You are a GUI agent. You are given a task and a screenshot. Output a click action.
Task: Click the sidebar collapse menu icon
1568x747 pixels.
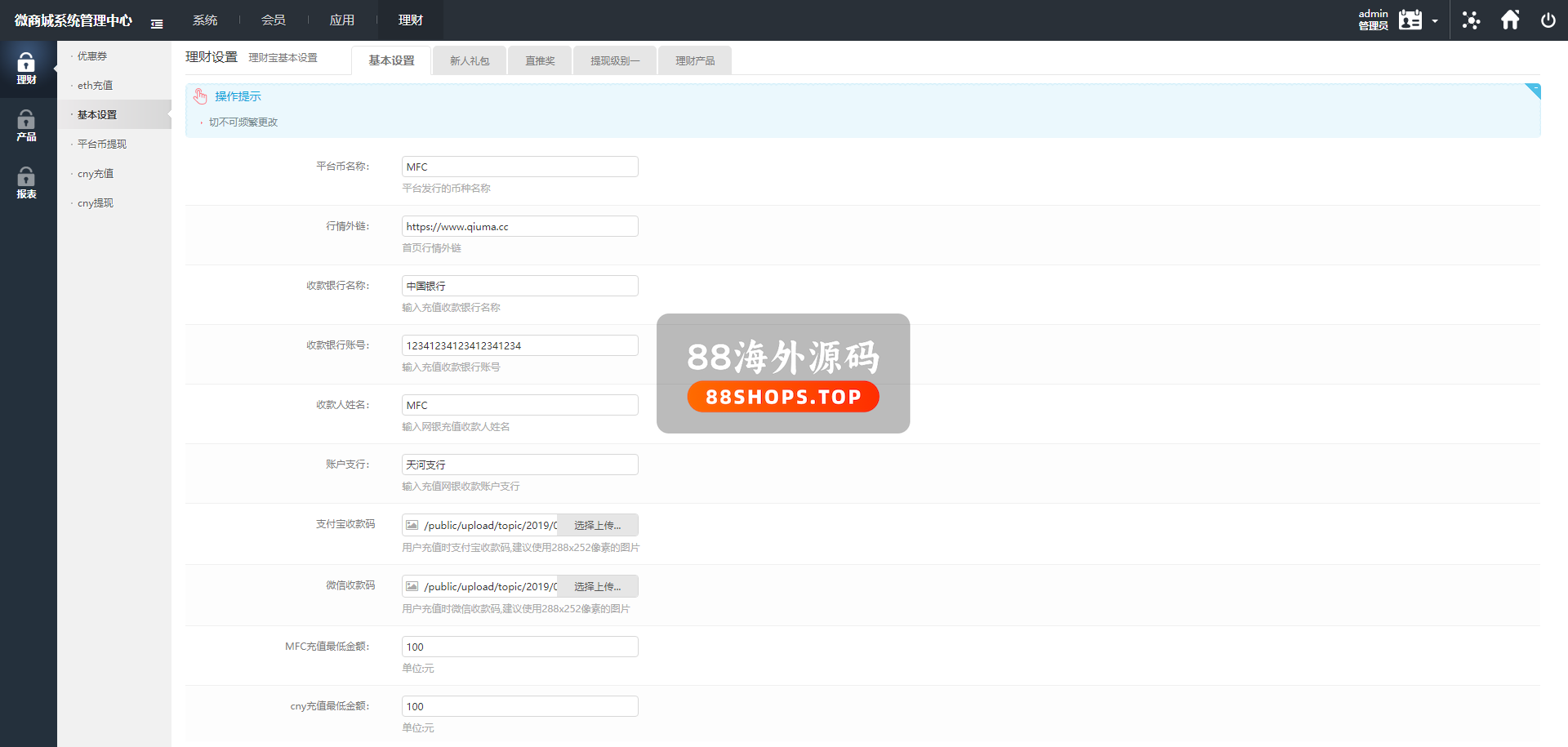(157, 24)
